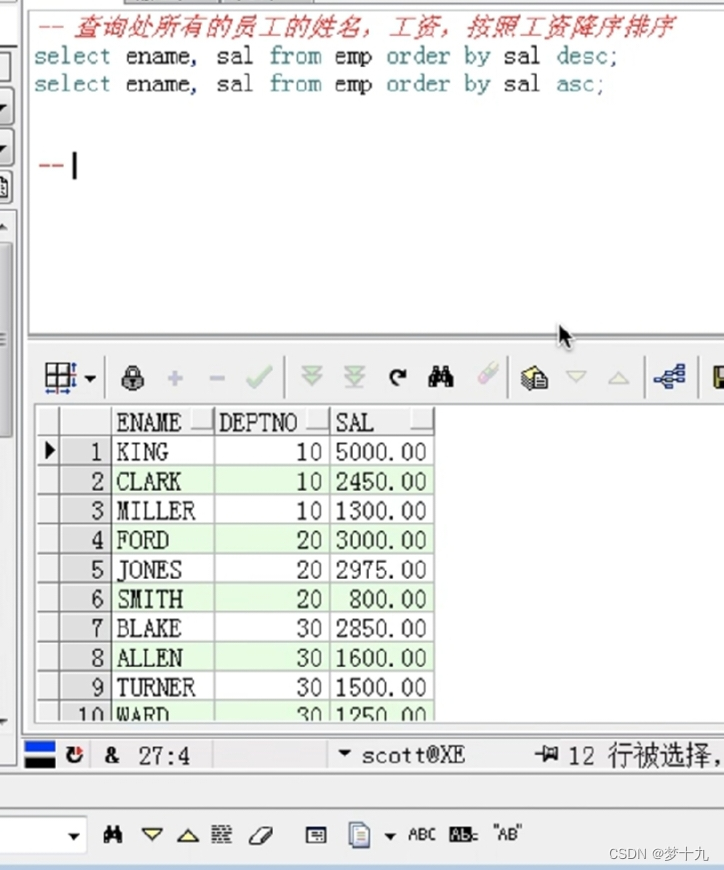The image size is (724, 870).
Task: Click the grid's top-left select-all corner cell
Action: (48, 422)
